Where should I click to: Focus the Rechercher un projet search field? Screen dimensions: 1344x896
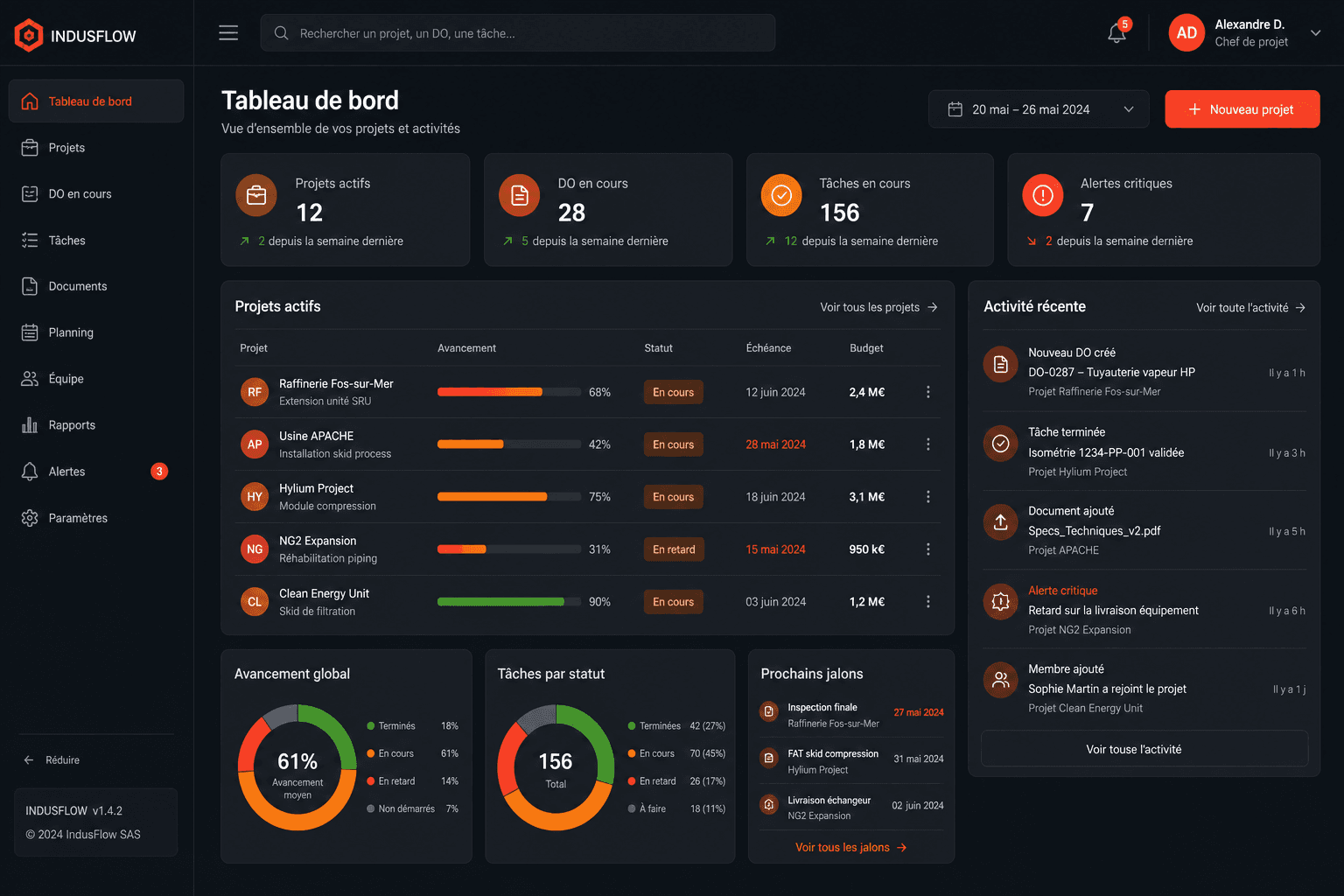517,33
